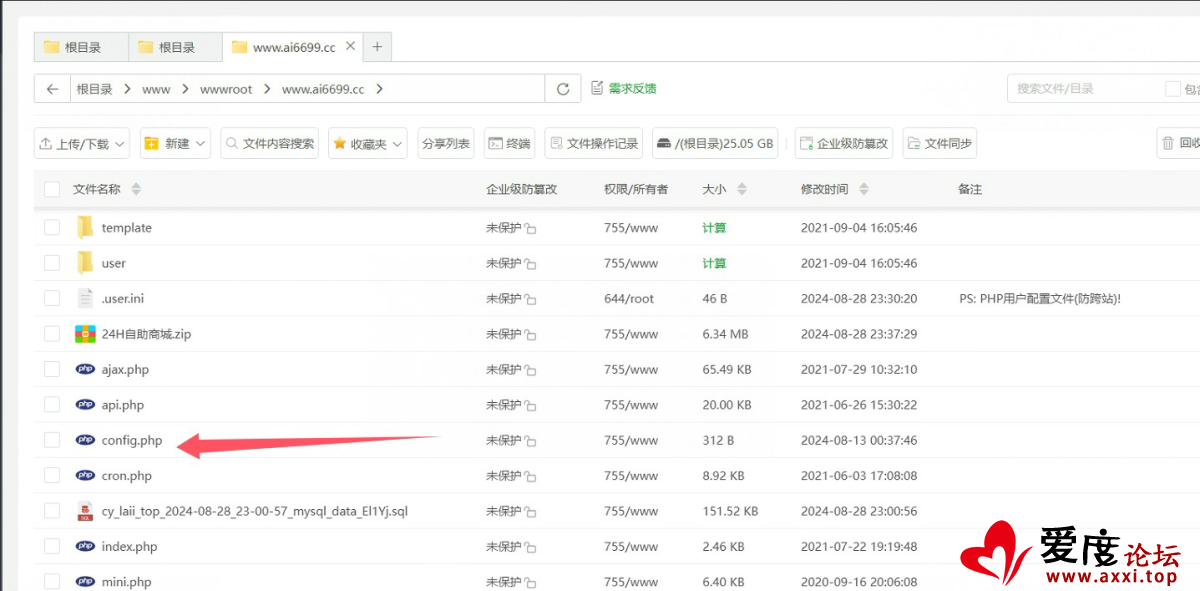Click the lock icon in the .user.ini row

coord(530,300)
